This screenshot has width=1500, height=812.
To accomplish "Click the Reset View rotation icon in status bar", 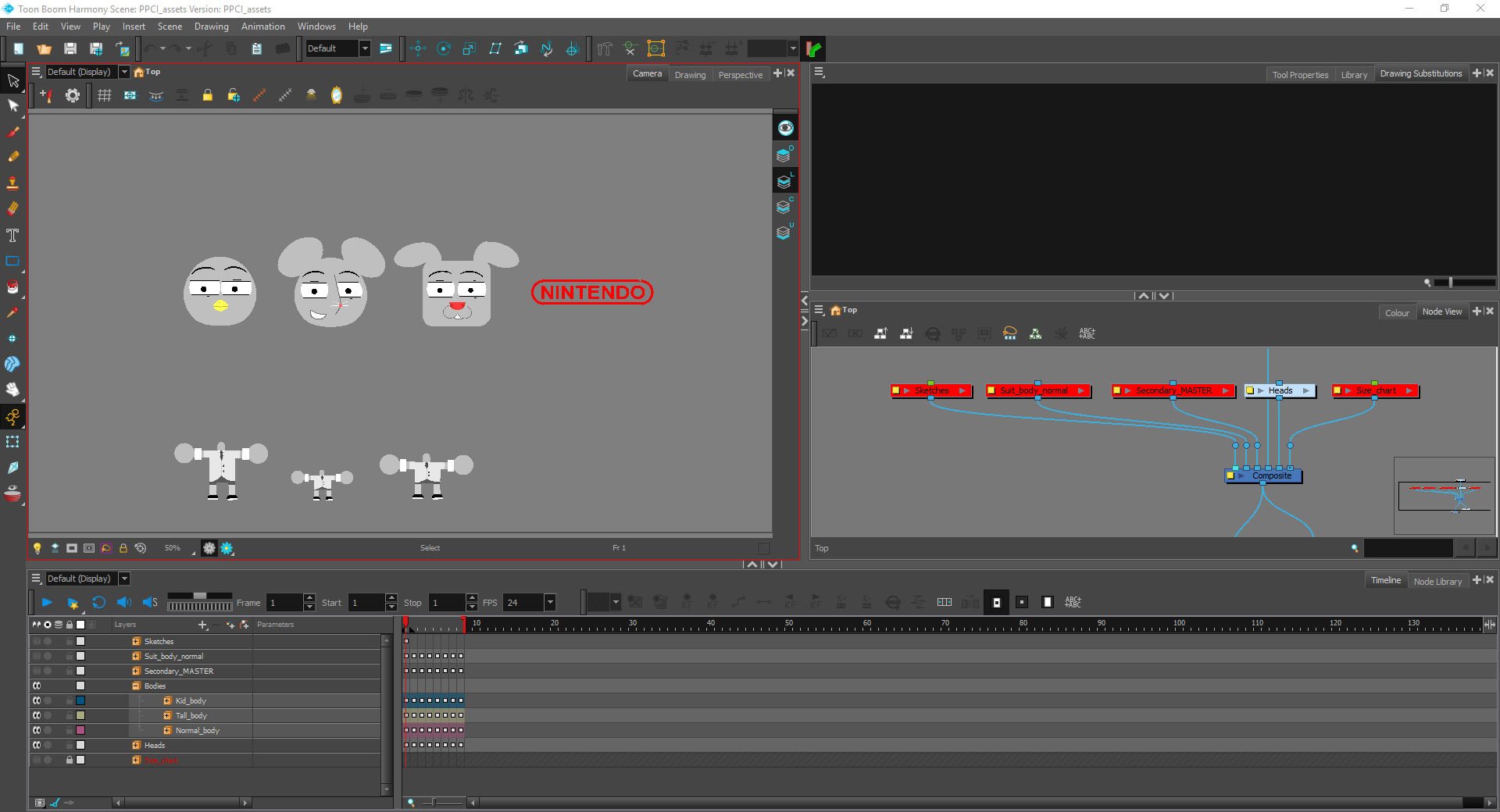I will tap(141, 548).
